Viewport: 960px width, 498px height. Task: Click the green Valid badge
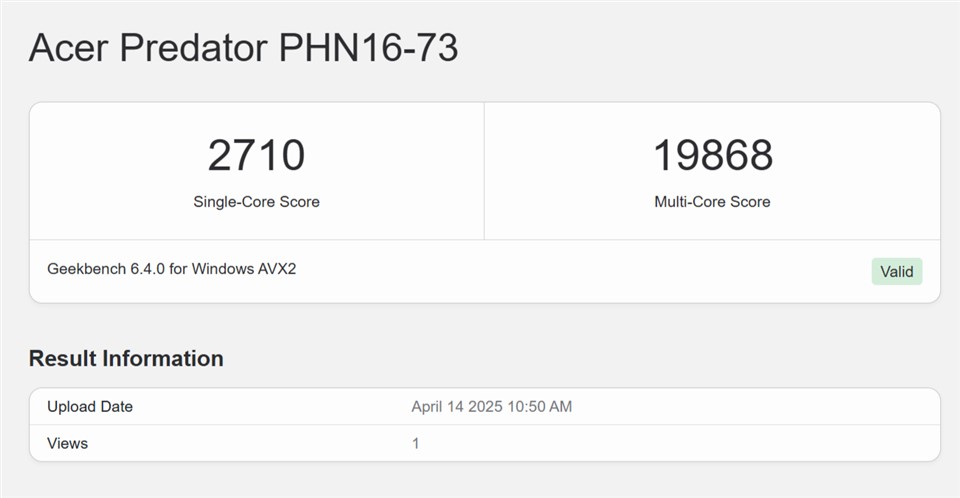(896, 271)
